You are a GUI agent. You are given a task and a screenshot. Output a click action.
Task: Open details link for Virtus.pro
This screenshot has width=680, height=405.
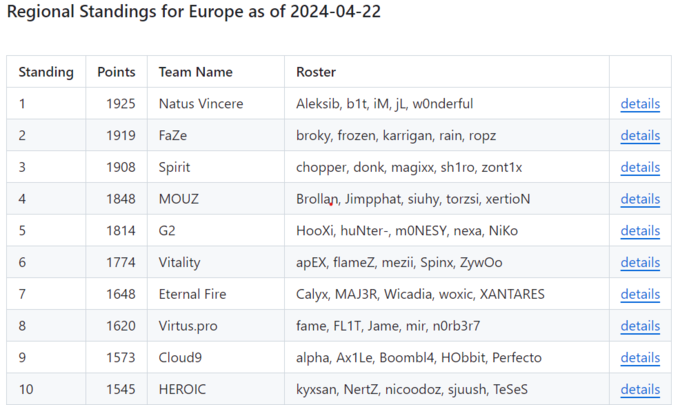coord(640,326)
